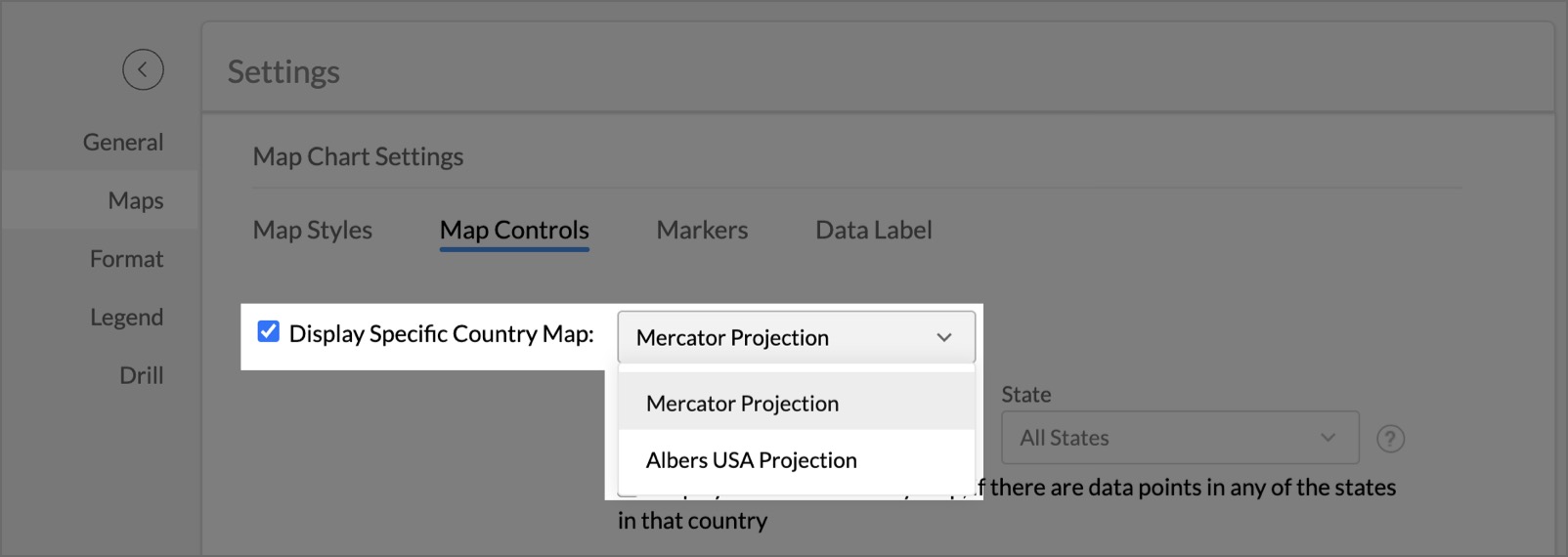Click the back arrow circle icon

[143, 69]
